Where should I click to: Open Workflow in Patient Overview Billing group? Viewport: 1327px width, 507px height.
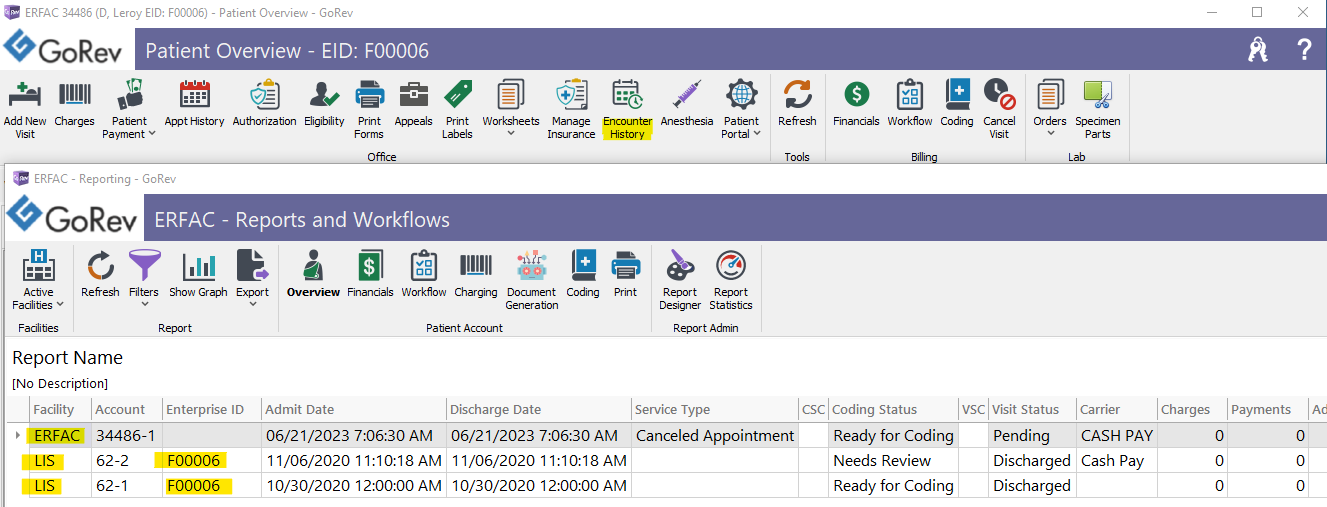pos(910,104)
